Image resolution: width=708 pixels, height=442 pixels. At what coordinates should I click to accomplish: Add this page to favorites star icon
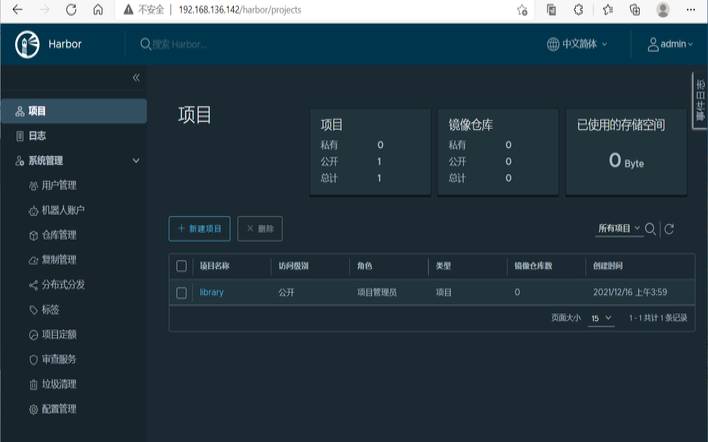tap(522, 10)
